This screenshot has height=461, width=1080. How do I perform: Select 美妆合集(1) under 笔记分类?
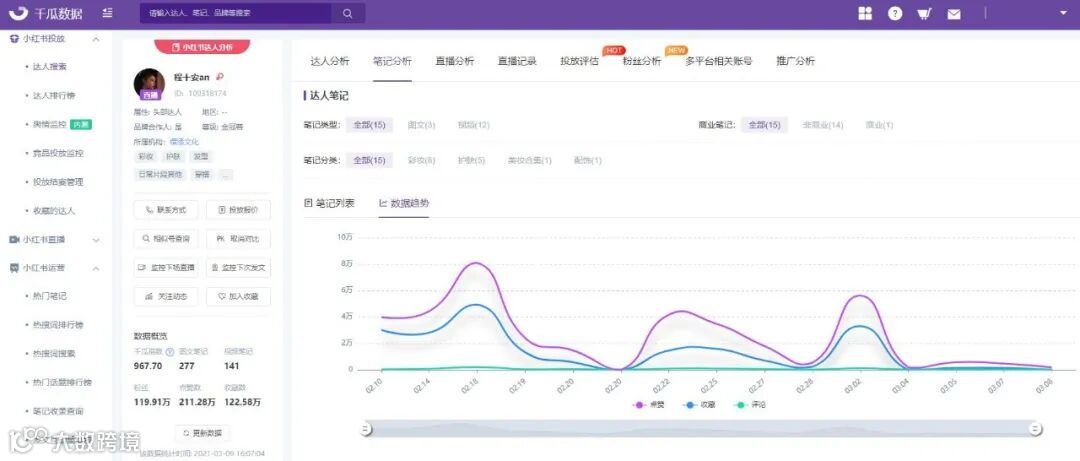(x=530, y=160)
